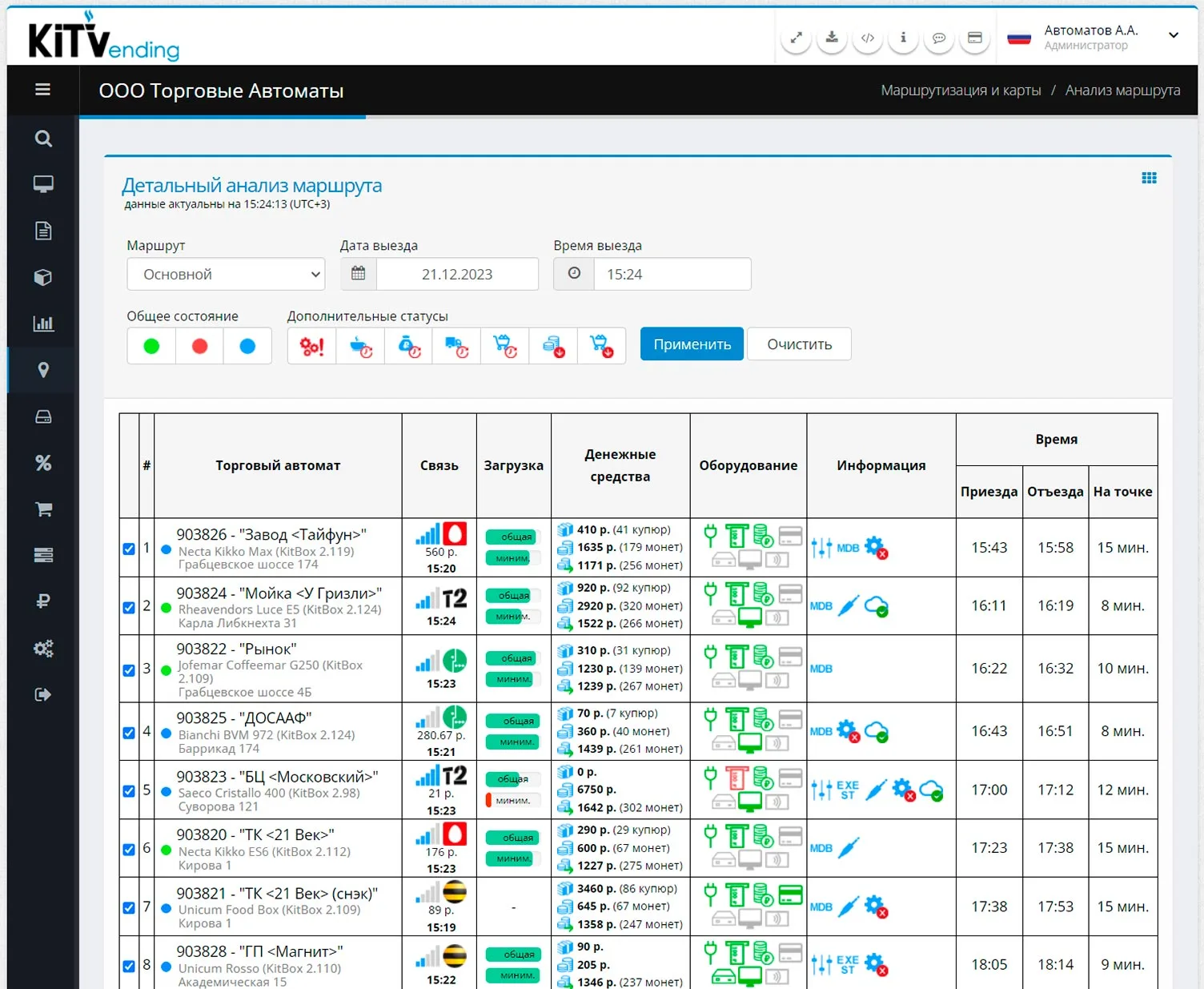
Task: Uncheck row 2 Мойка У Гризли checkbox
Action: point(129,607)
